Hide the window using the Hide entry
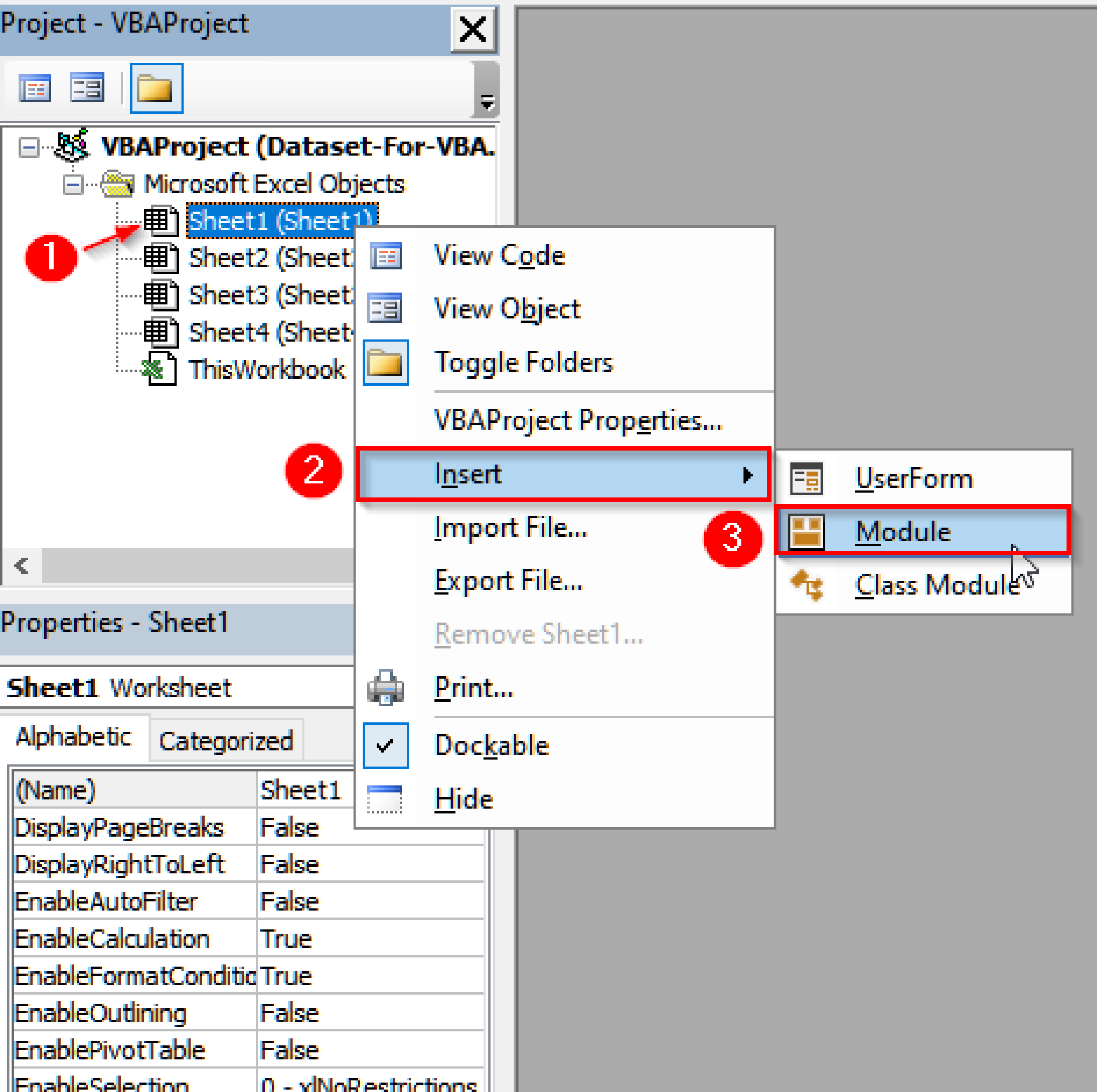This screenshot has width=1097, height=1092. pos(463,797)
